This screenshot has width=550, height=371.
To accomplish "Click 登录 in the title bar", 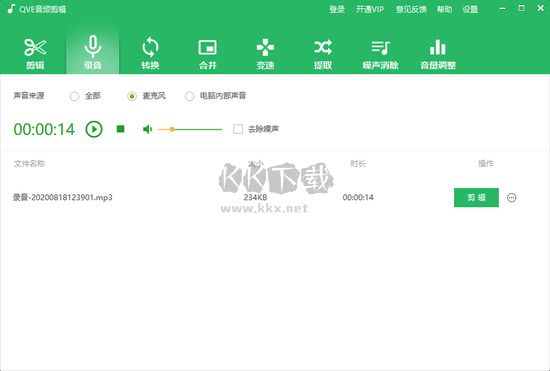I will [337, 9].
